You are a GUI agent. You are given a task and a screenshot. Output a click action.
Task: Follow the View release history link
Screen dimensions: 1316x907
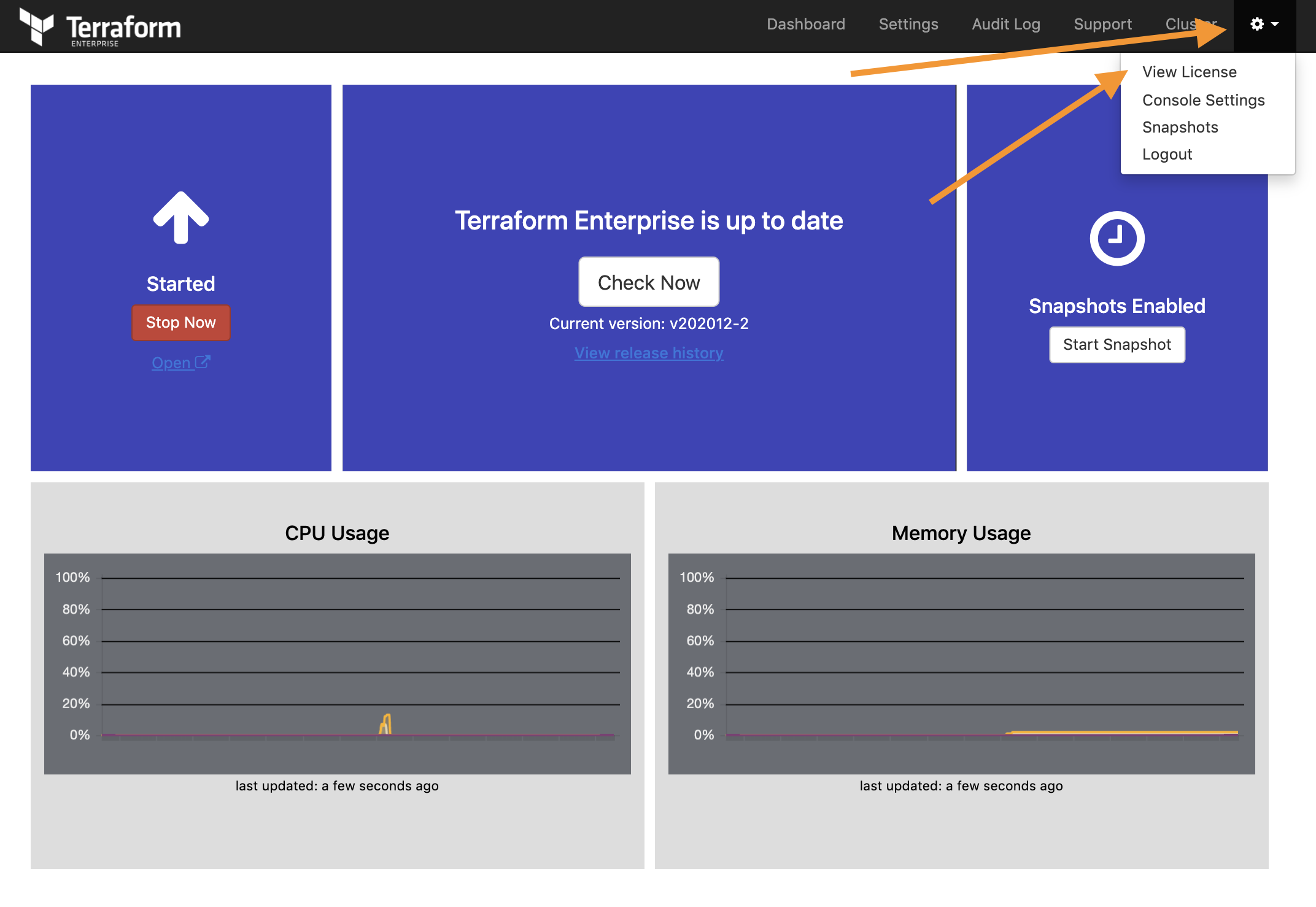[x=648, y=353]
